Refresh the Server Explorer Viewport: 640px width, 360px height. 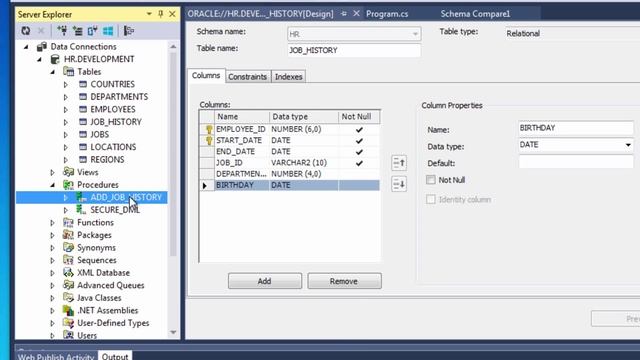(x=26, y=31)
